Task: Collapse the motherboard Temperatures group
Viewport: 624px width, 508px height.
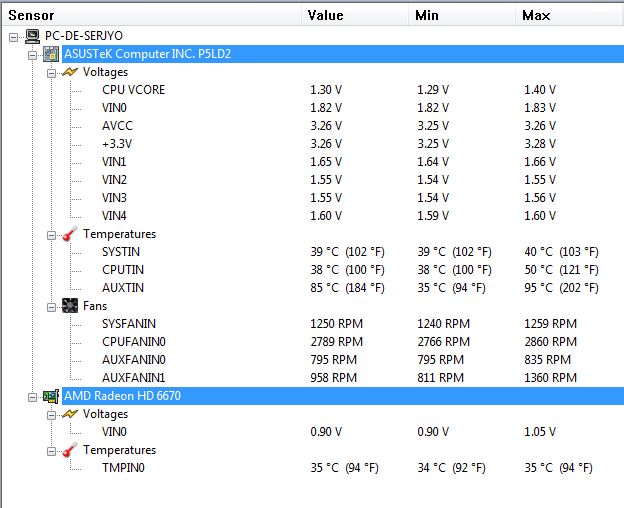Action: [x=51, y=236]
